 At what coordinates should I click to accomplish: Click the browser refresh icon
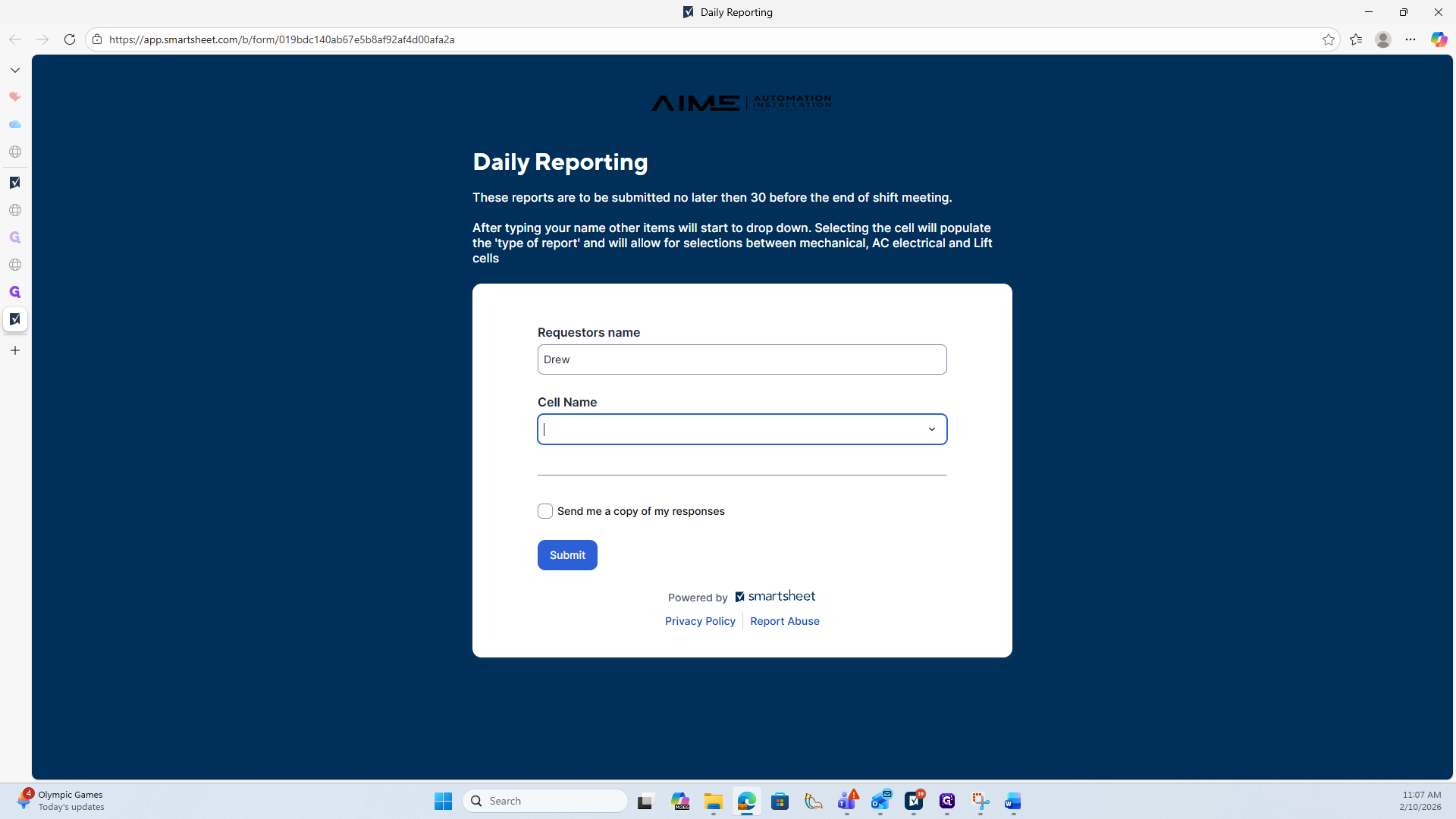(x=69, y=39)
